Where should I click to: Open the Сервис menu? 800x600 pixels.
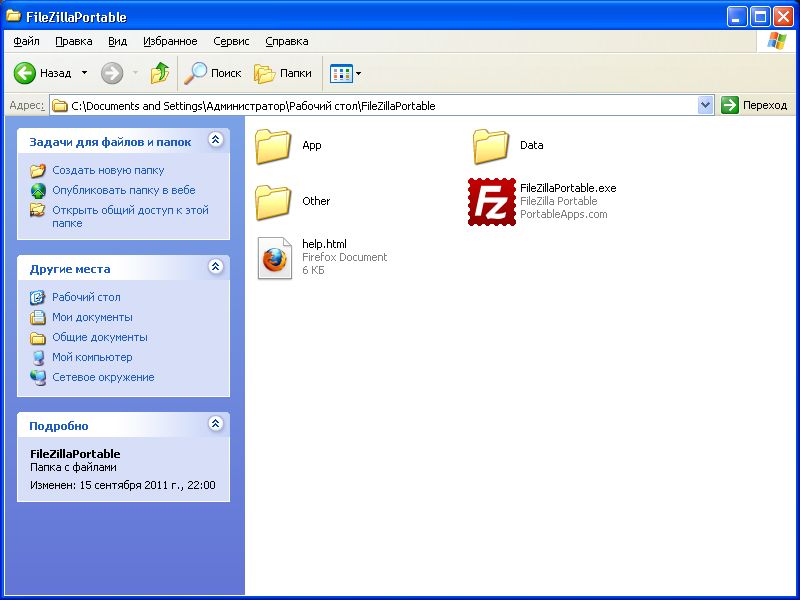point(231,41)
